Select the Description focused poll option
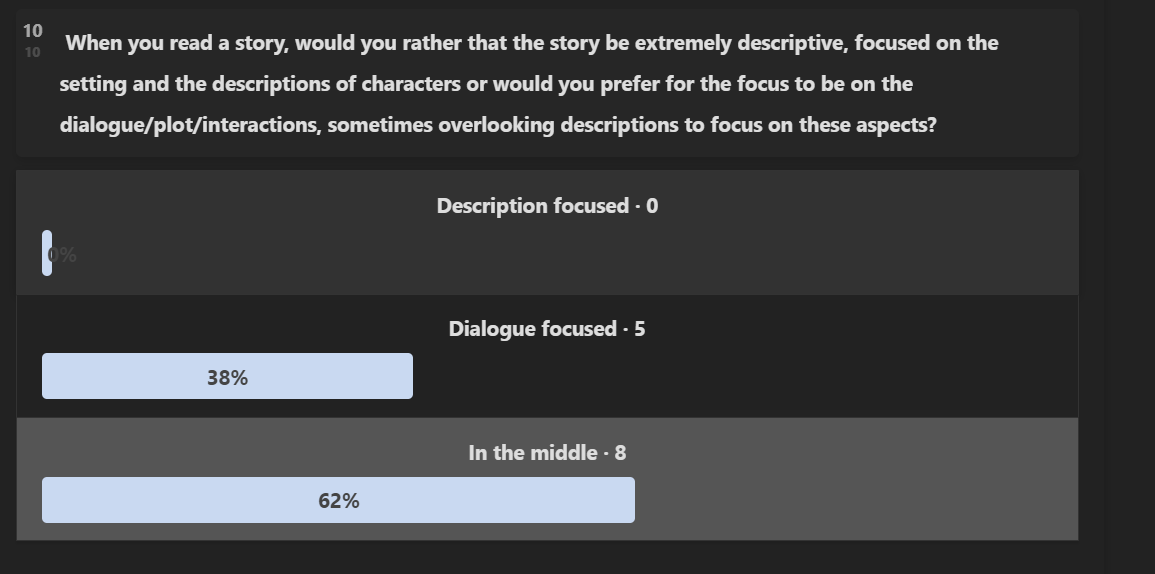Viewport: 1155px width, 574px height. pos(534,206)
